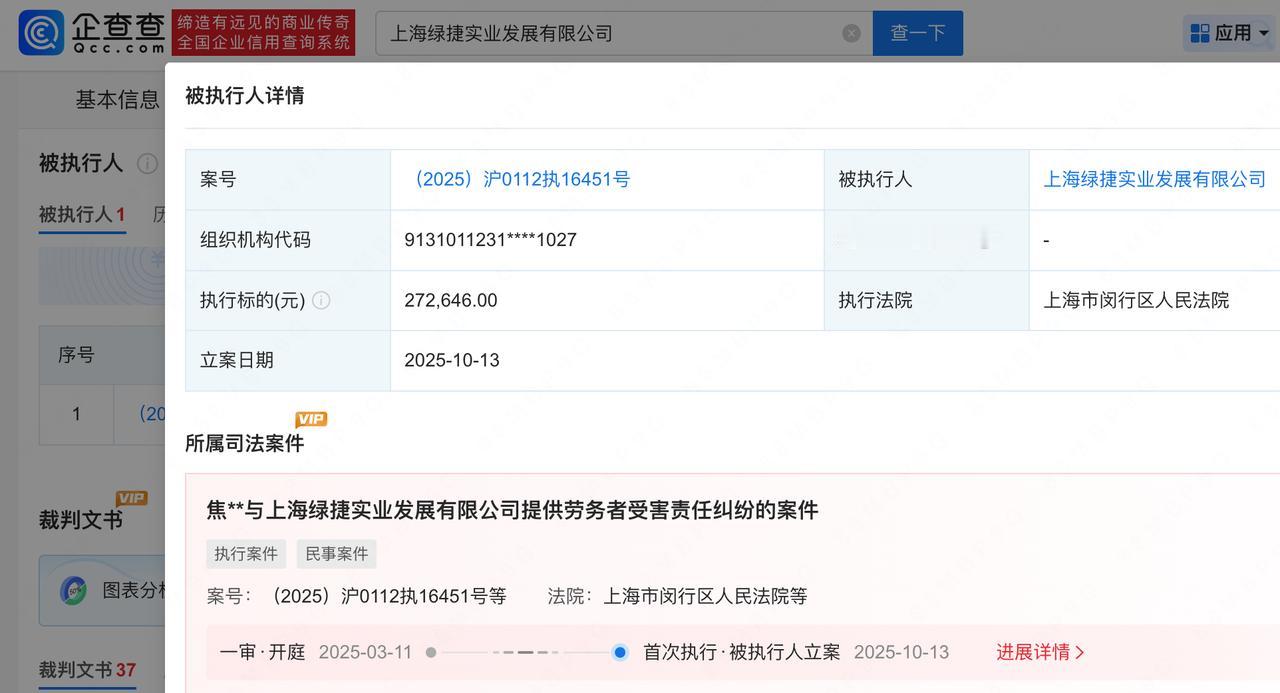Click the VIP badge above 所属司法案件
Screen dimensions: 1280x693
(311, 420)
